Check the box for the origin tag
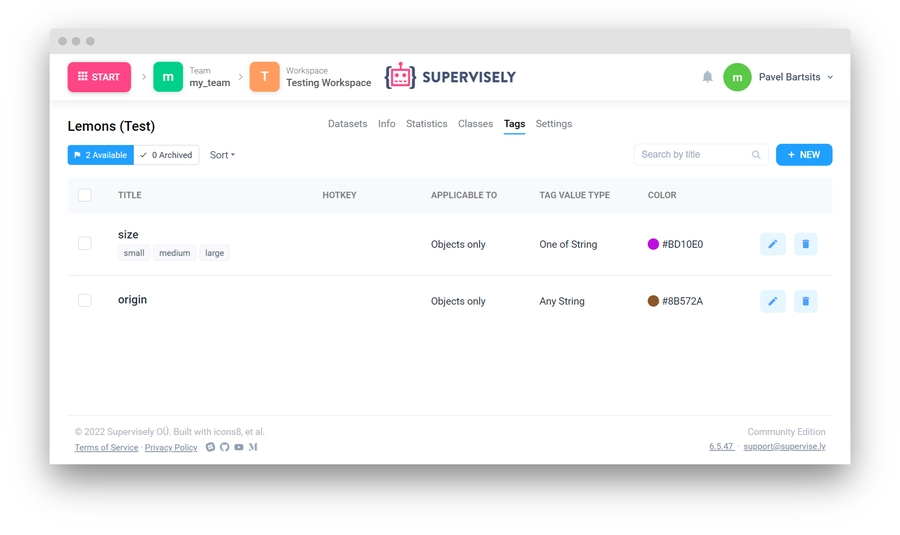The height and width of the screenshot is (535, 900). pos(85,300)
